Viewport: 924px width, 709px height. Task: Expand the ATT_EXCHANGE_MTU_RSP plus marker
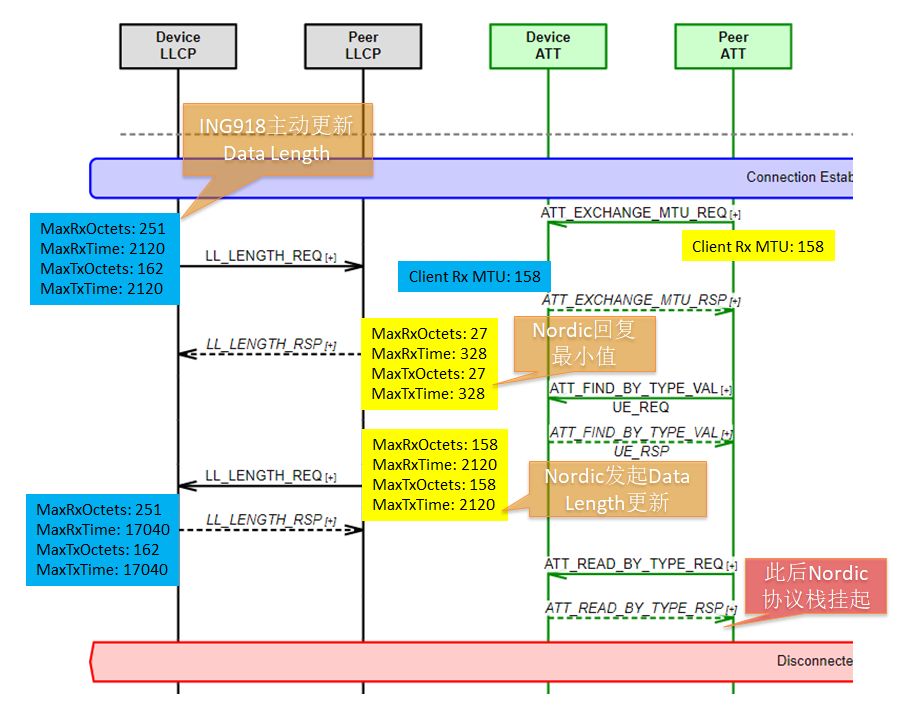tap(735, 301)
